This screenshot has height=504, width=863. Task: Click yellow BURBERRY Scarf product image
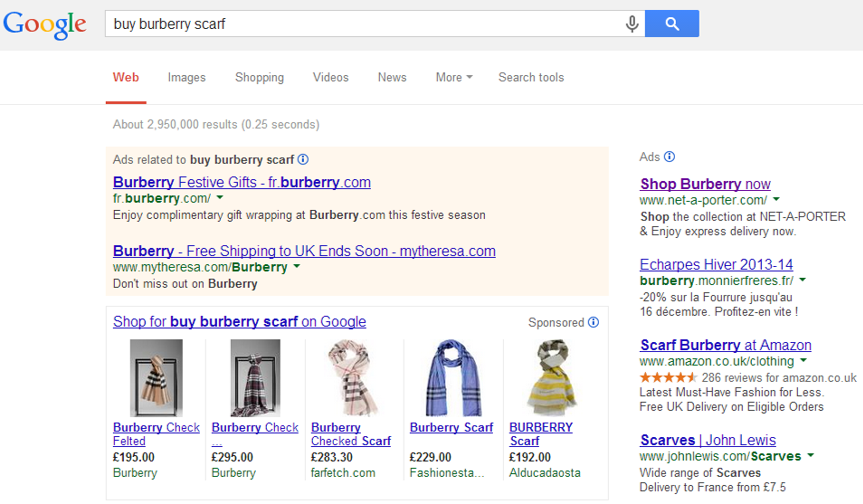(x=551, y=377)
